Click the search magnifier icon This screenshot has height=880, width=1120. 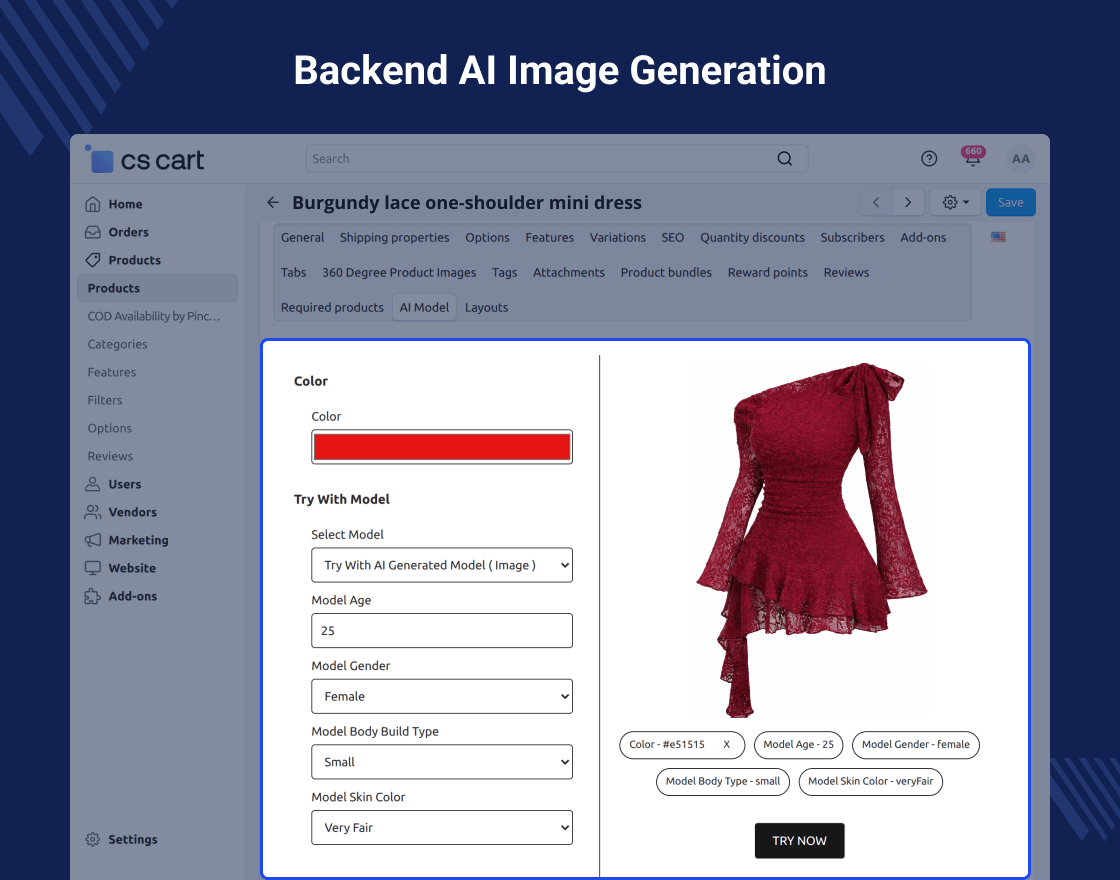785,159
